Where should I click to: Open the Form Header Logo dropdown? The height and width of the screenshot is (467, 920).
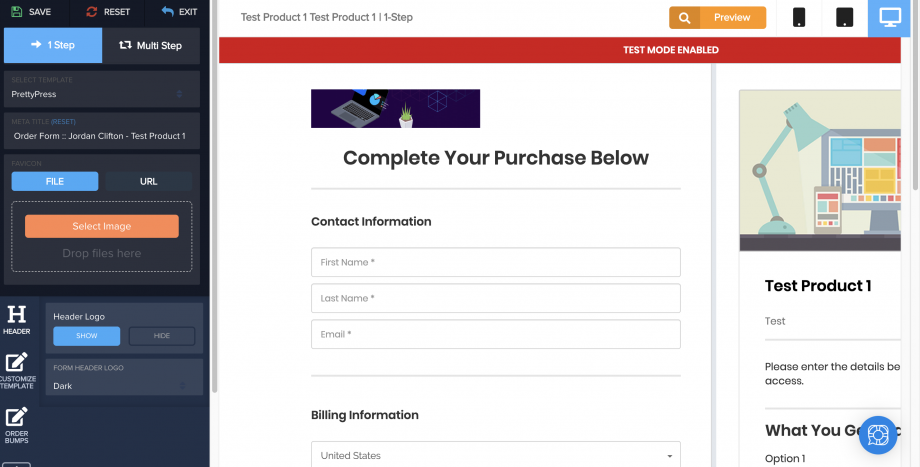pos(124,377)
